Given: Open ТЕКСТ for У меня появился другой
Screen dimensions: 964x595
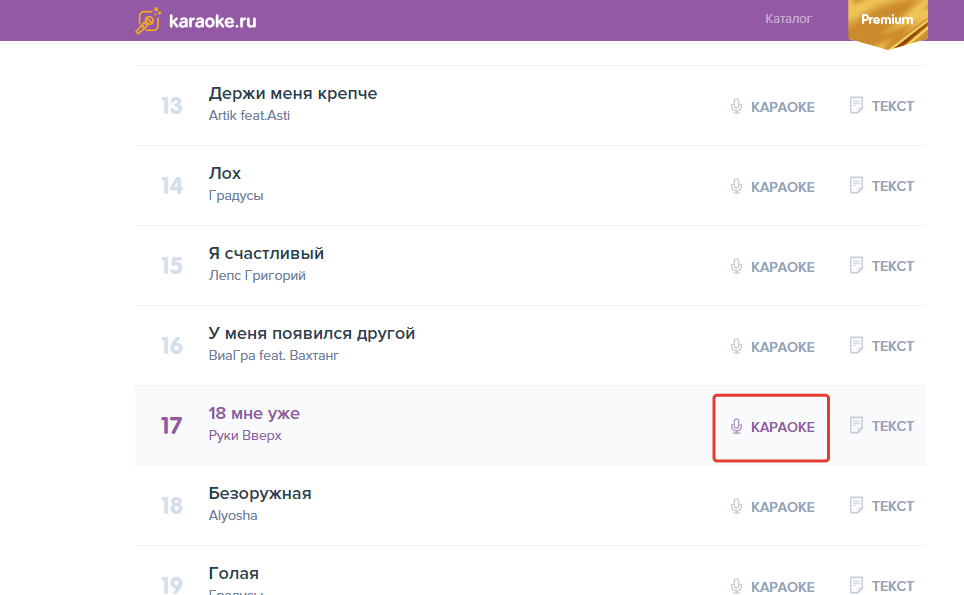Looking at the screenshot, I should pos(893,346).
